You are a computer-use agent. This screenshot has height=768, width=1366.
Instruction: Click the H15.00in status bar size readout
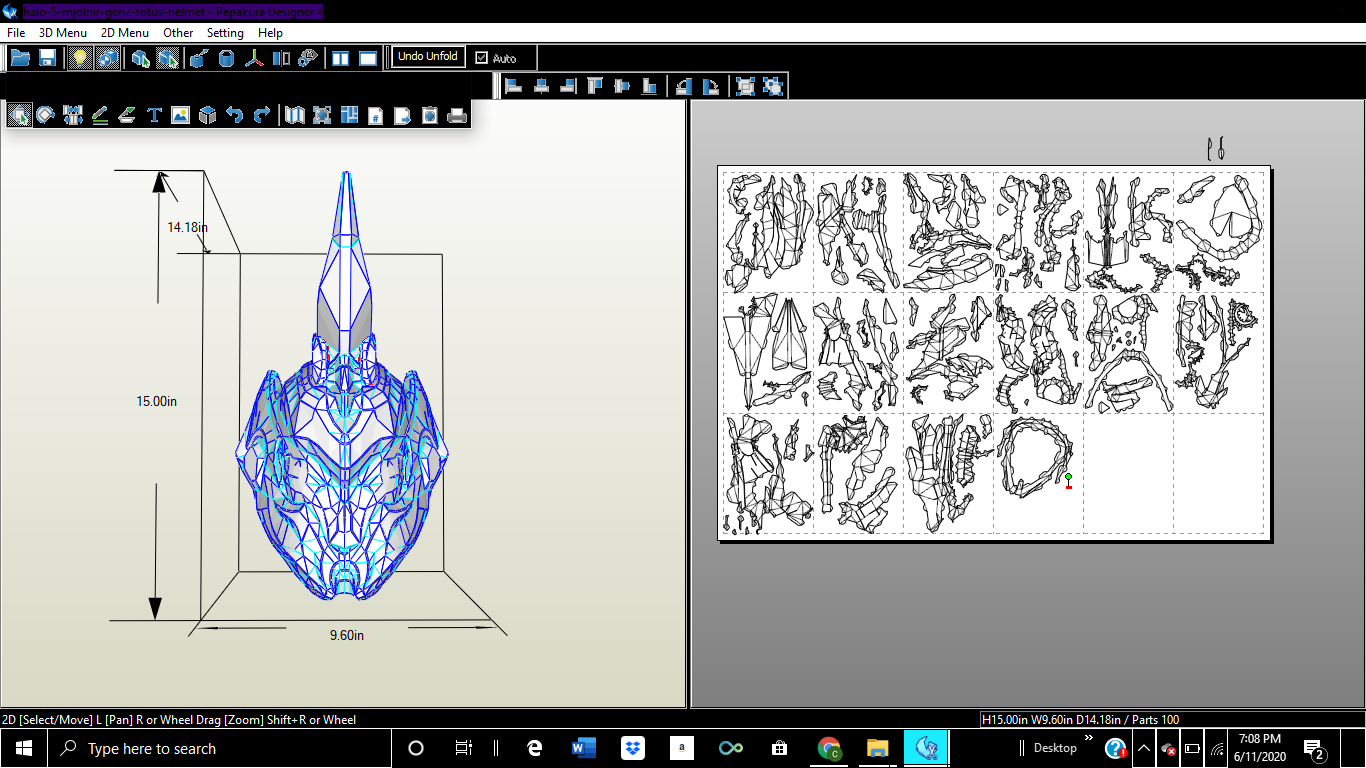(x=1080, y=719)
